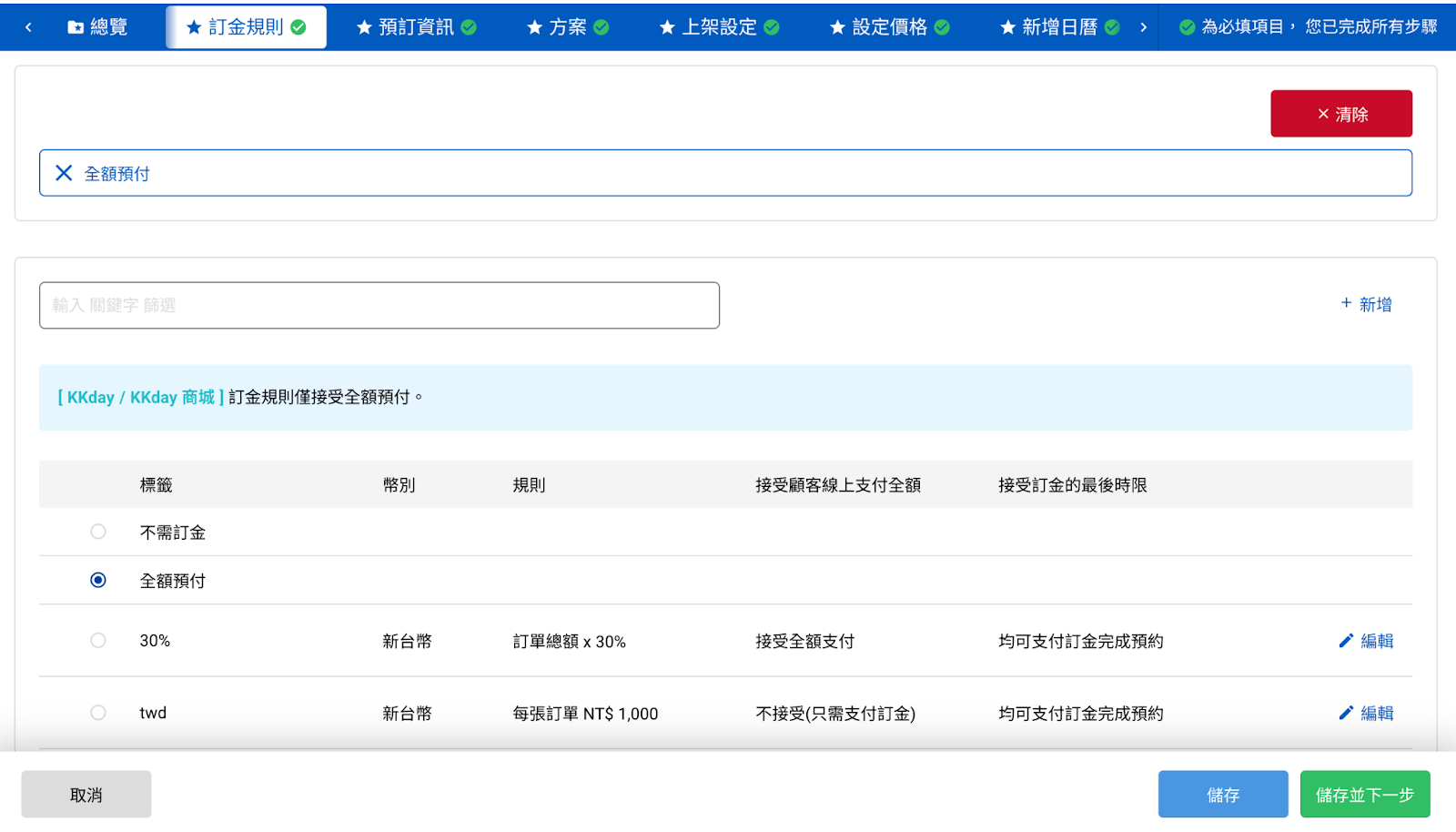Click the 接受訂金的最後時限 column header
This screenshot has height=832, width=1456.
(1073, 485)
